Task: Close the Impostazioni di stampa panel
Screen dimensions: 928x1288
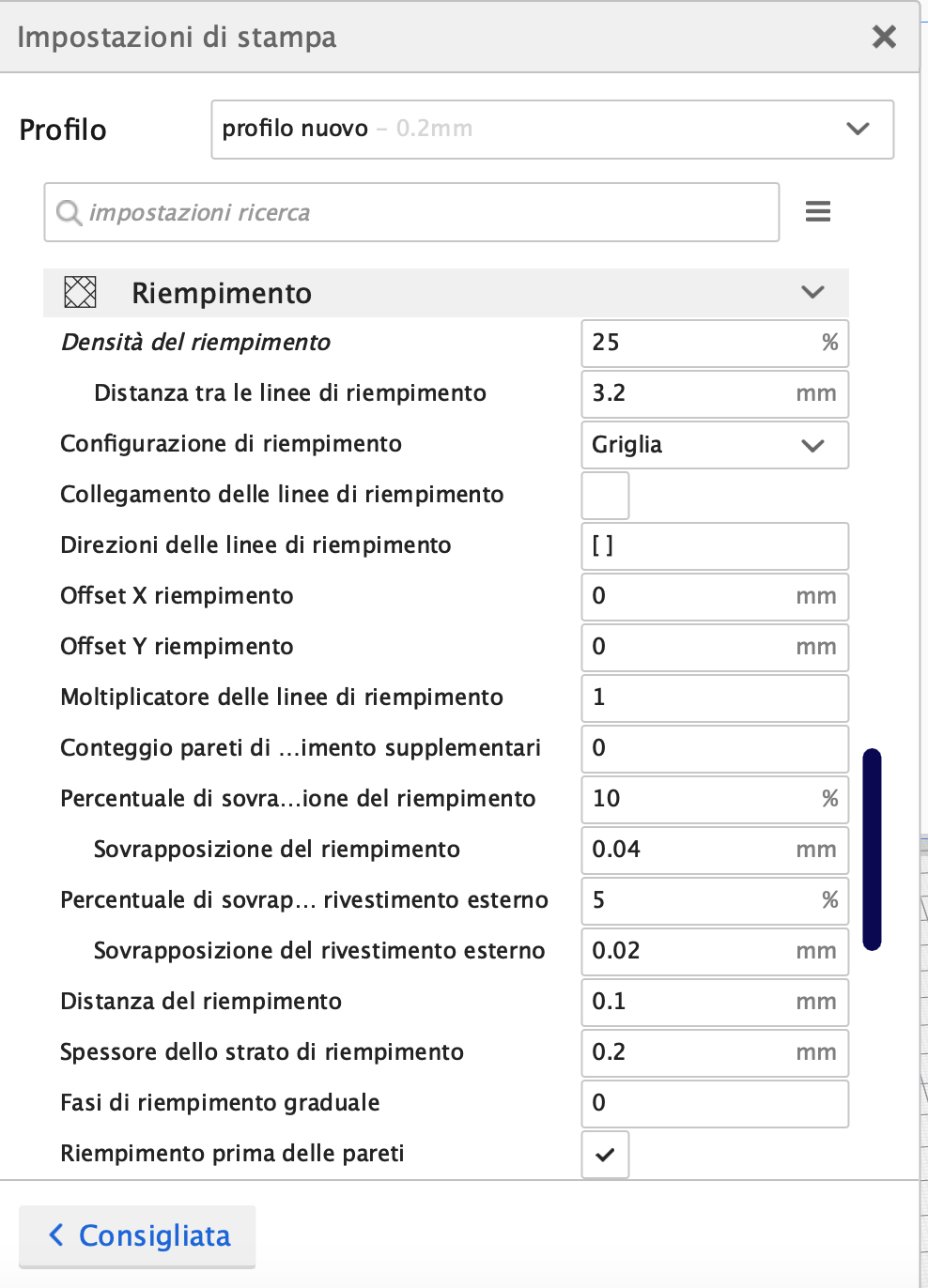Action: [884, 37]
